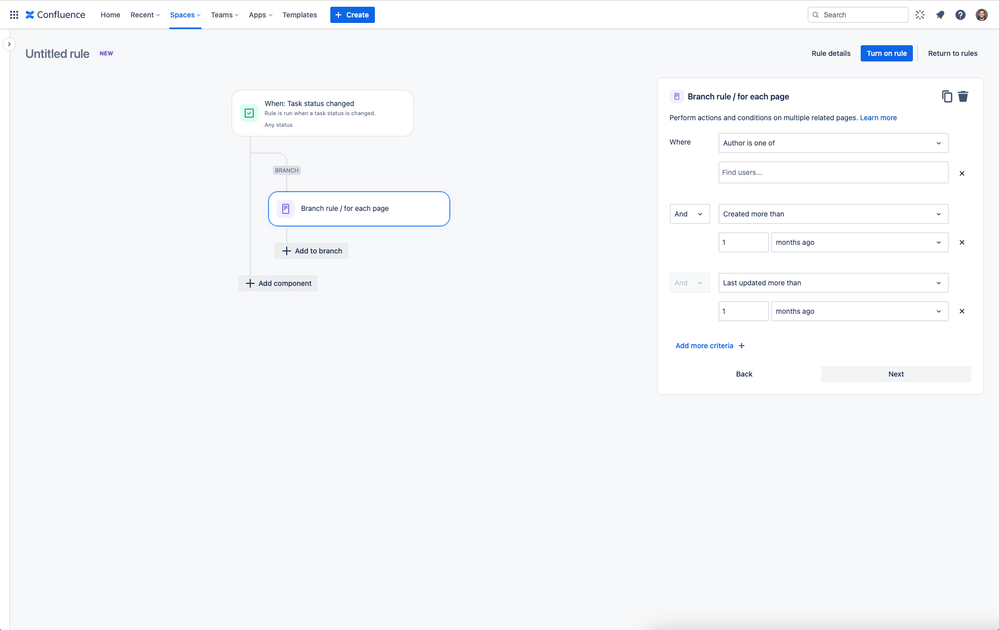Viewport: 999px width, 630px height.
Task: Expand the sidebar with the arrow toggle
Action: [9, 44]
